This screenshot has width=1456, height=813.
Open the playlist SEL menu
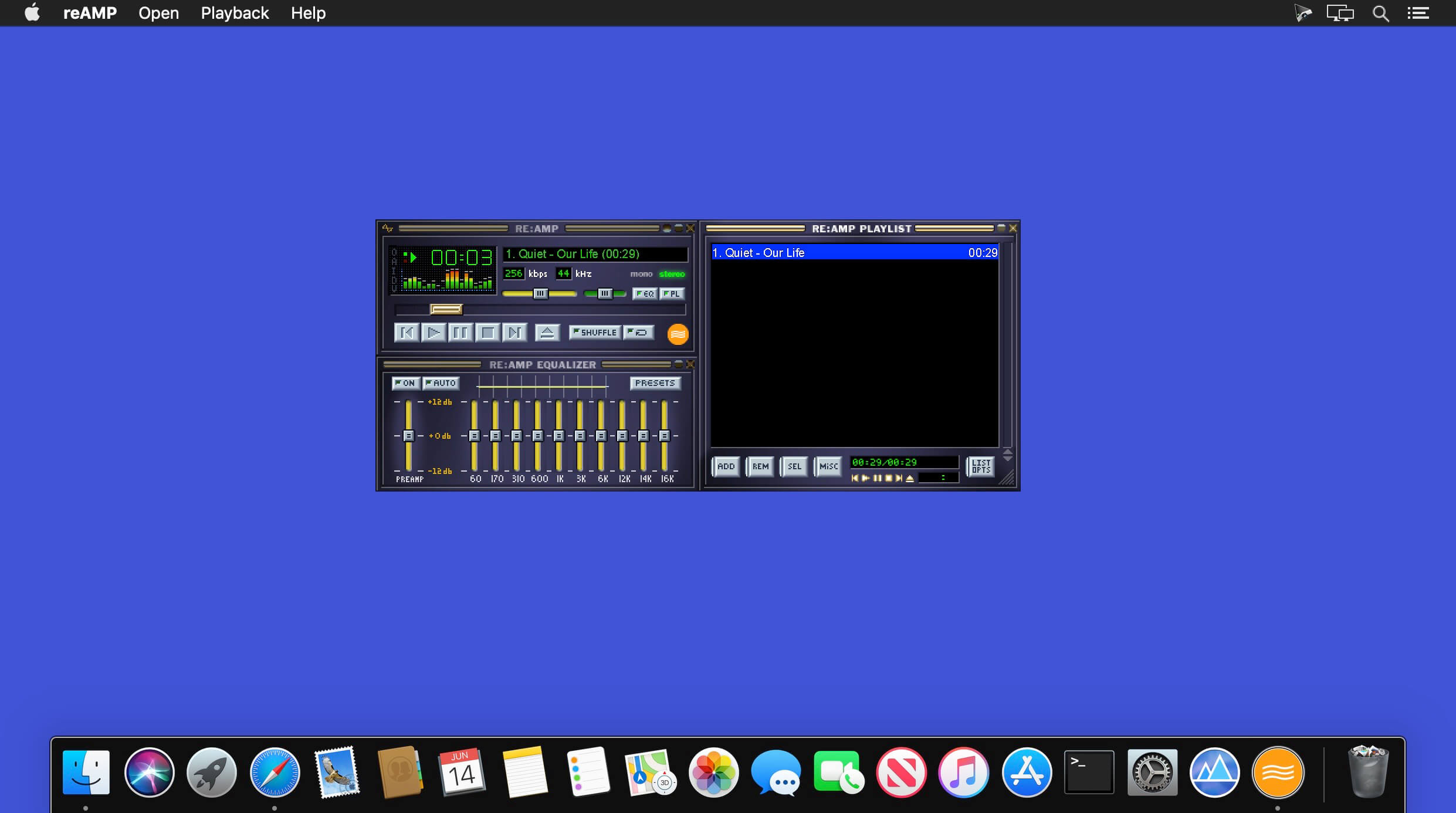794,466
